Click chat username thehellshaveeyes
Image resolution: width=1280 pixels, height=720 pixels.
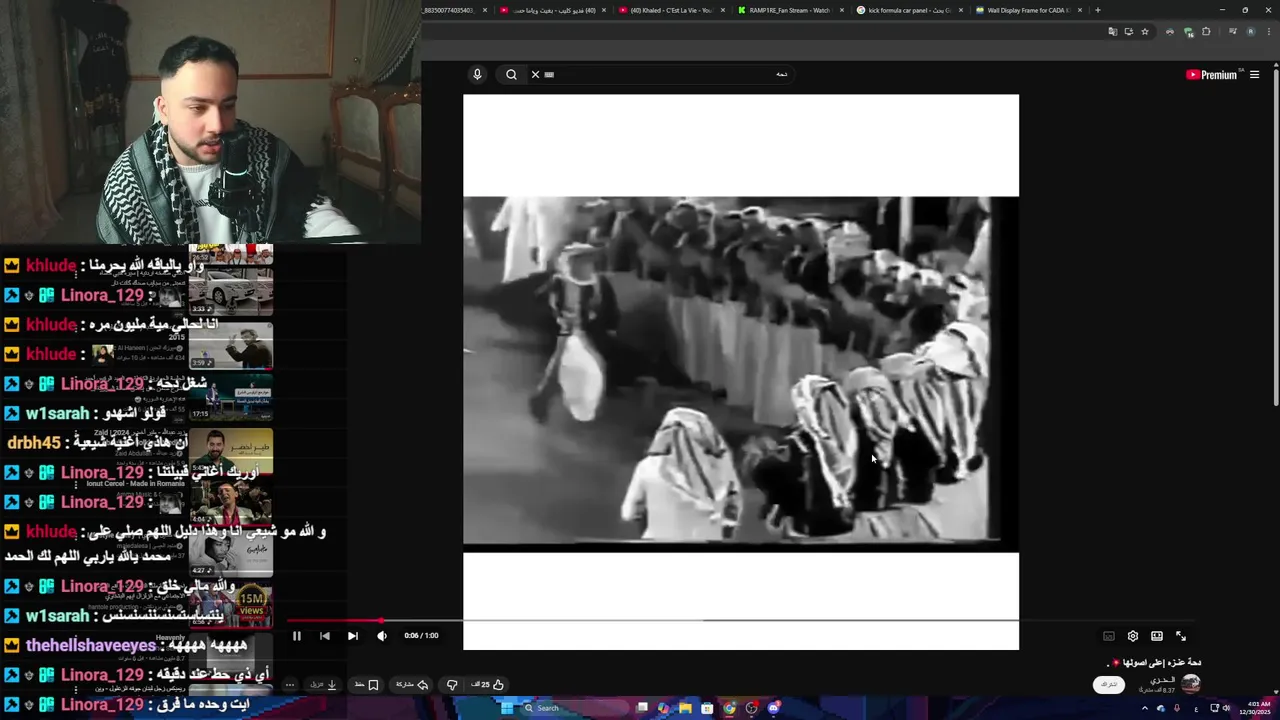(91, 646)
